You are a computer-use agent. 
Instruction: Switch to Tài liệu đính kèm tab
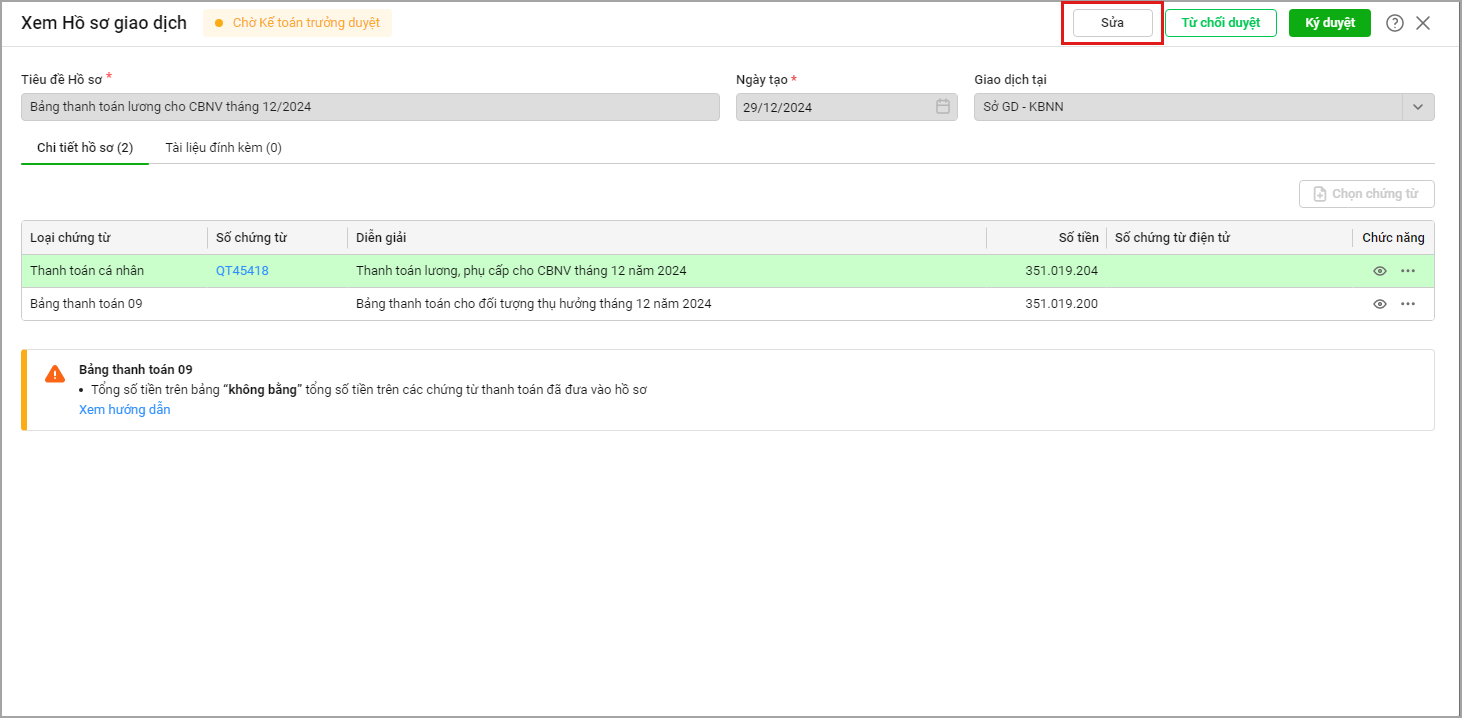223,148
